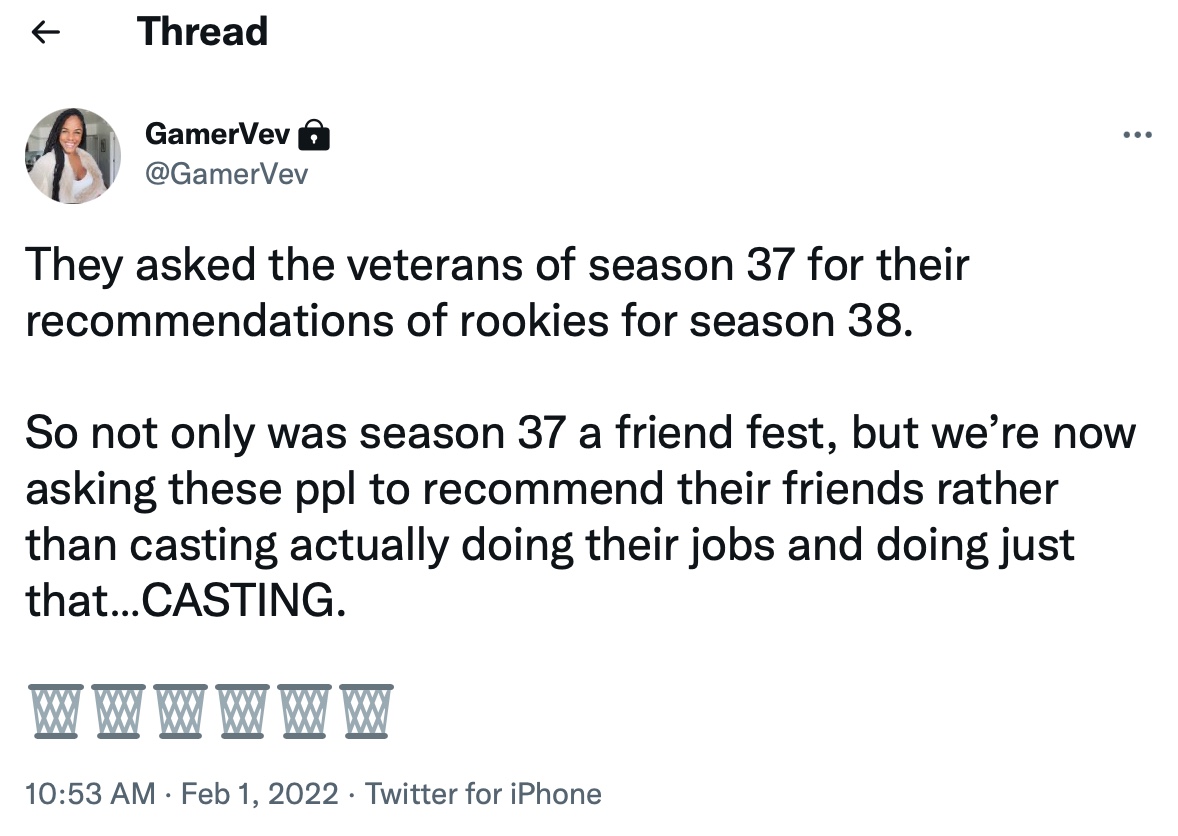Open GamerVev's profile photo

pyautogui.click(x=73, y=156)
